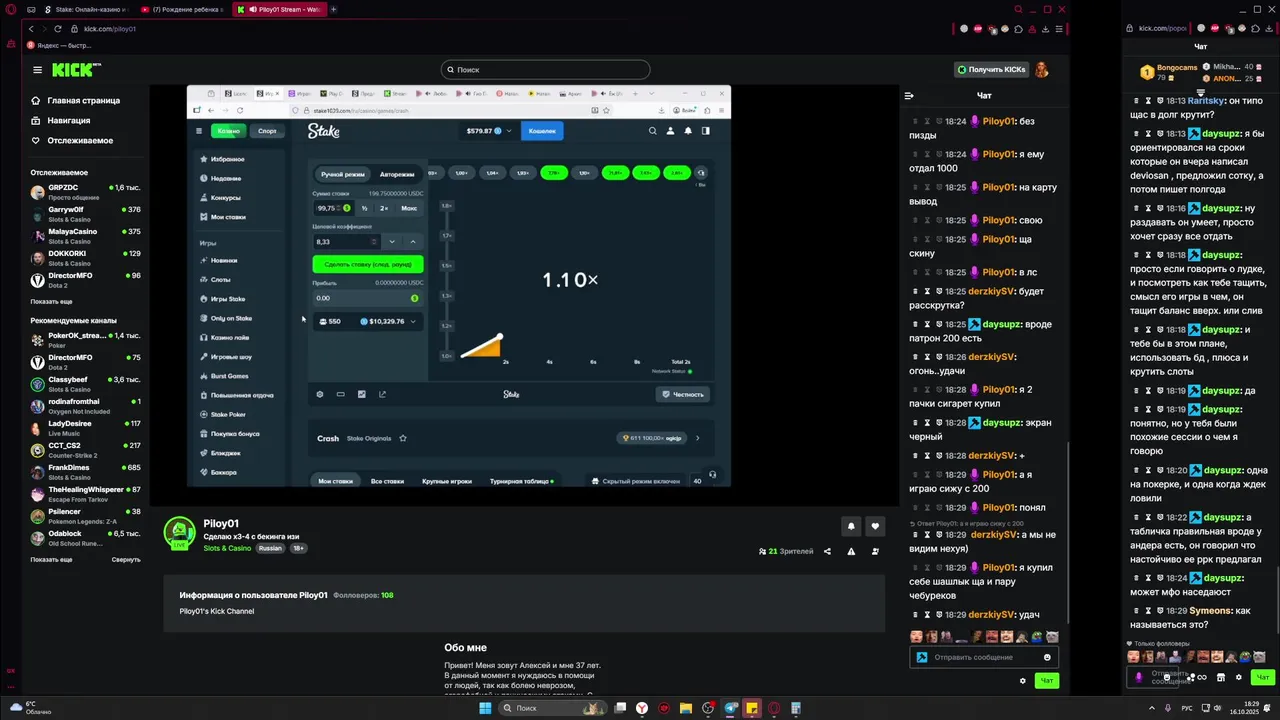Image resolution: width=1280 pixels, height=720 pixels.
Task: Toggle follow heart for Piloy01
Action: click(875, 526)
